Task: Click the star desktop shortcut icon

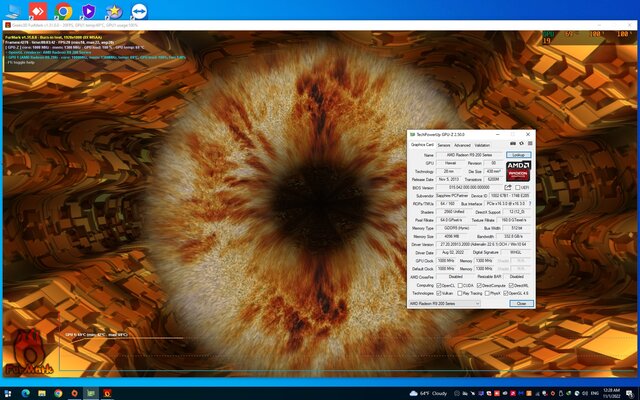Action: coord(113,12)
